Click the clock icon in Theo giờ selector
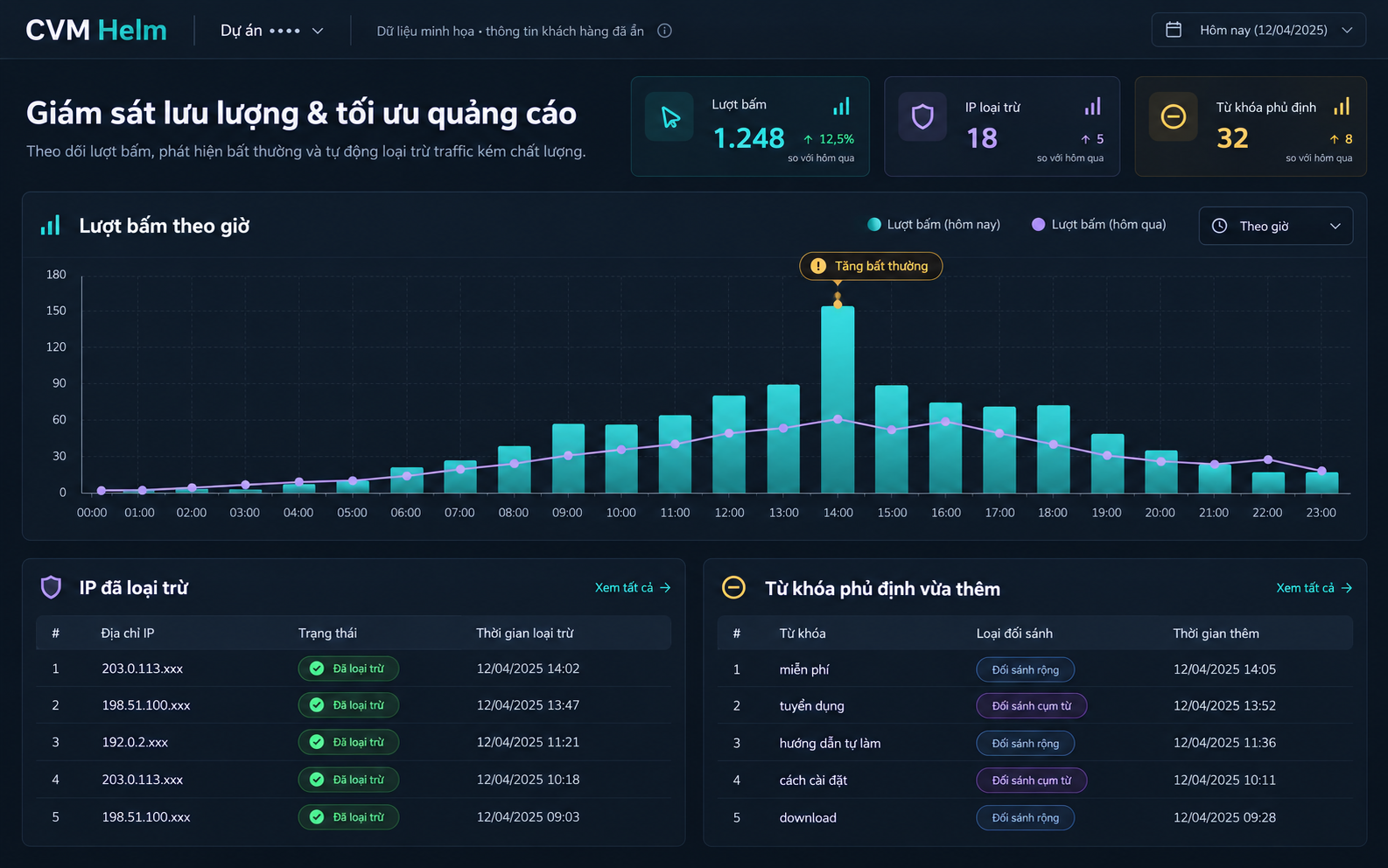The height and width of the screenshot is (868, 1388). (x=1219, y=226)
